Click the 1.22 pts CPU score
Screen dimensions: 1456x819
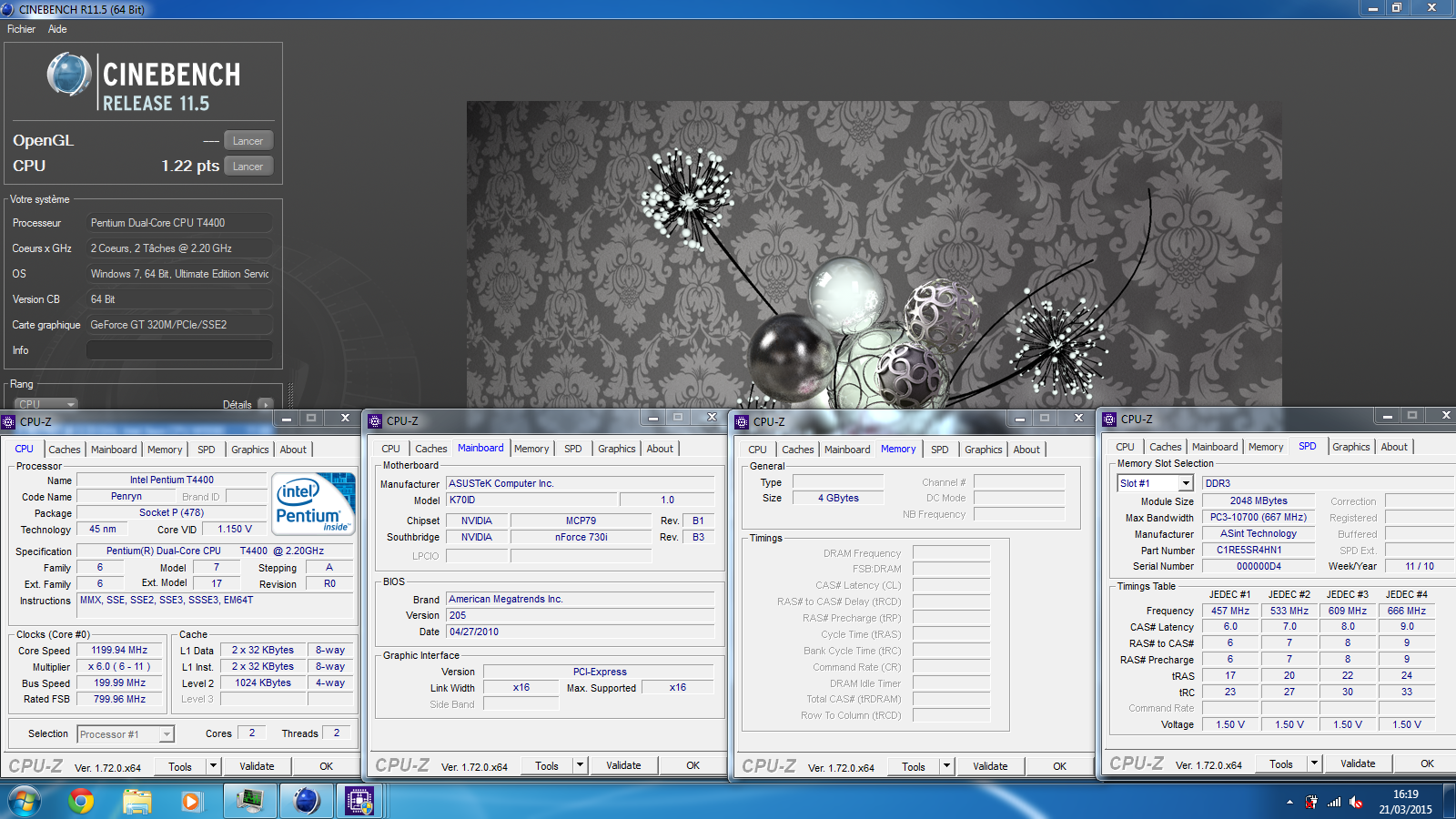190,166
